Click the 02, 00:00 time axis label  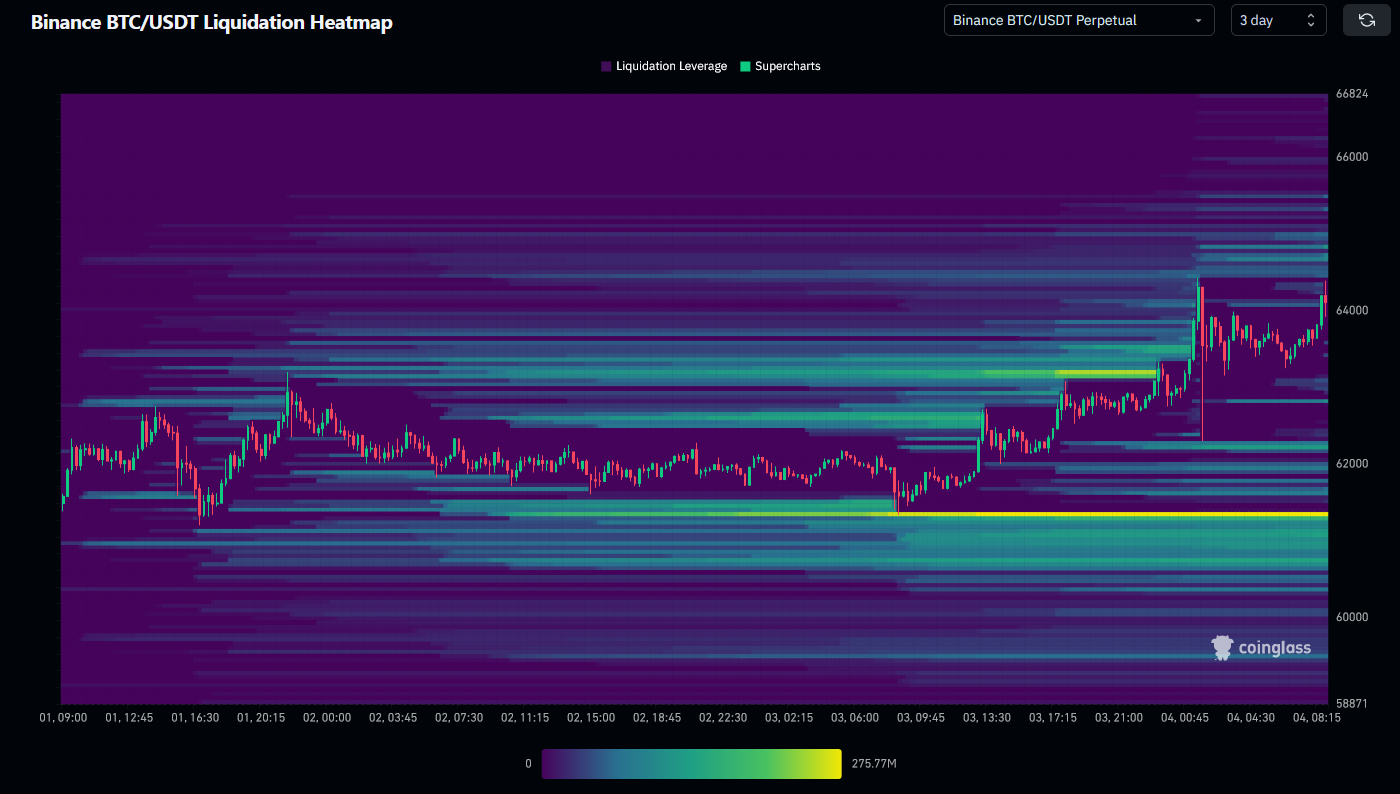click(x=326, y=717)
